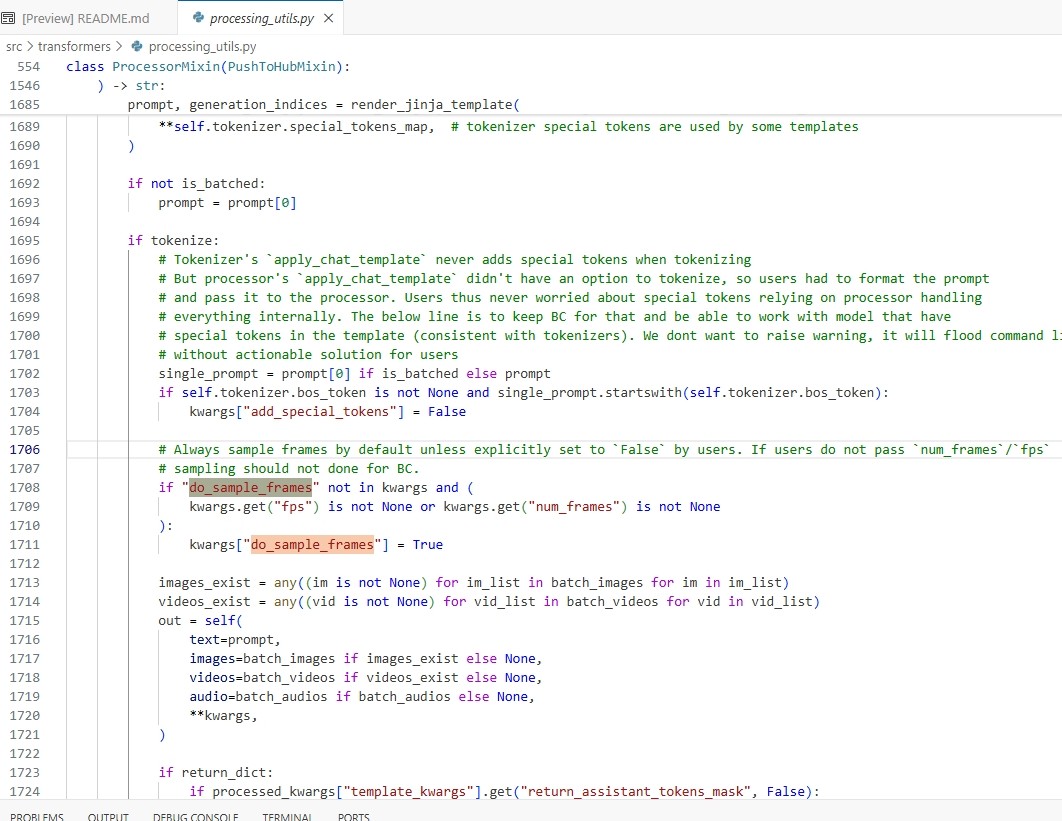The height and width of the screenshot is (821, 1062).
Task: Select the PORTS panel tab
Action: click(x=354, y=815)
